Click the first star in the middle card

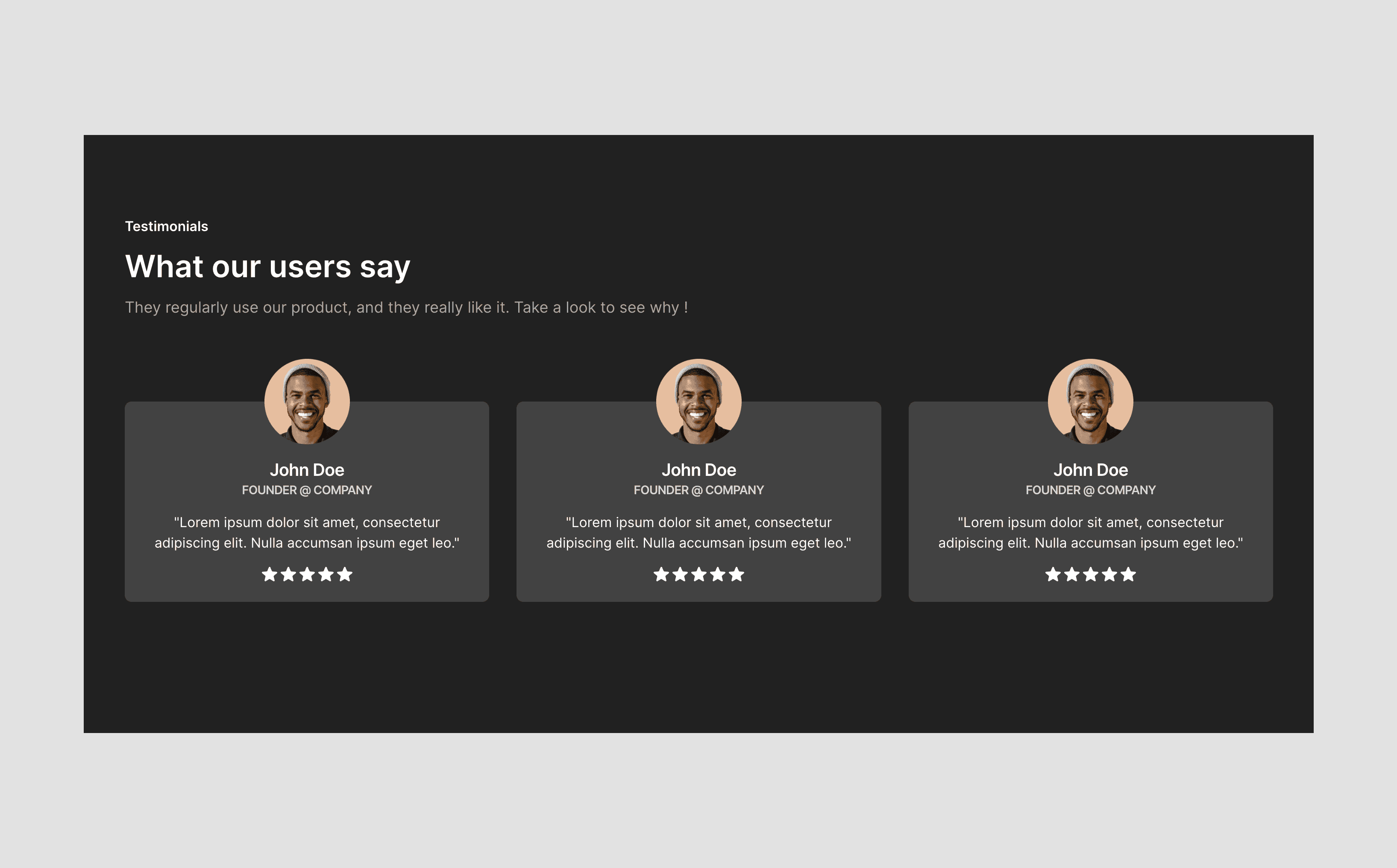point(661,574)
